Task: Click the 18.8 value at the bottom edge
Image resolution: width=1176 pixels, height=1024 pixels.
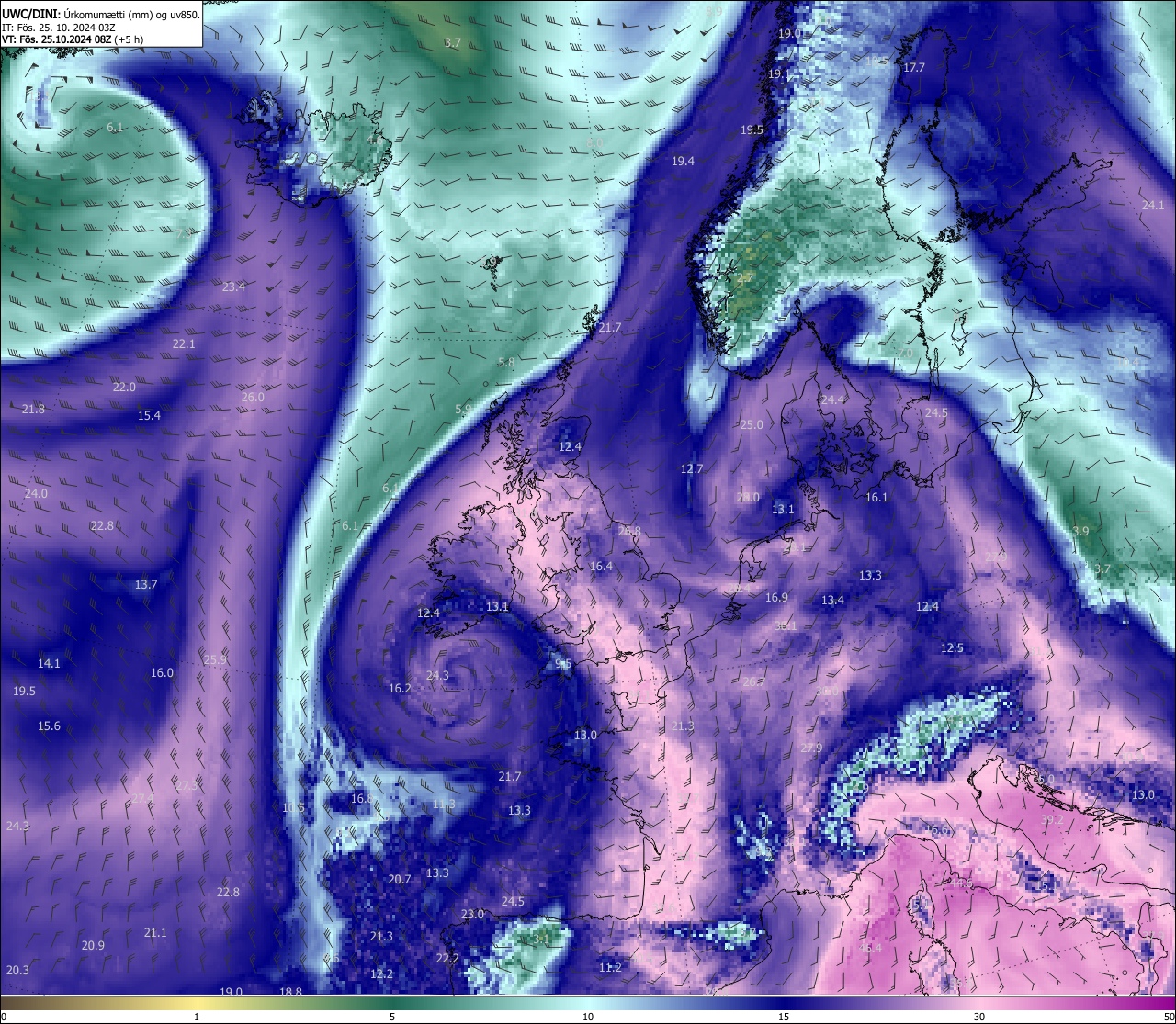Action: [x=290, y=991]
